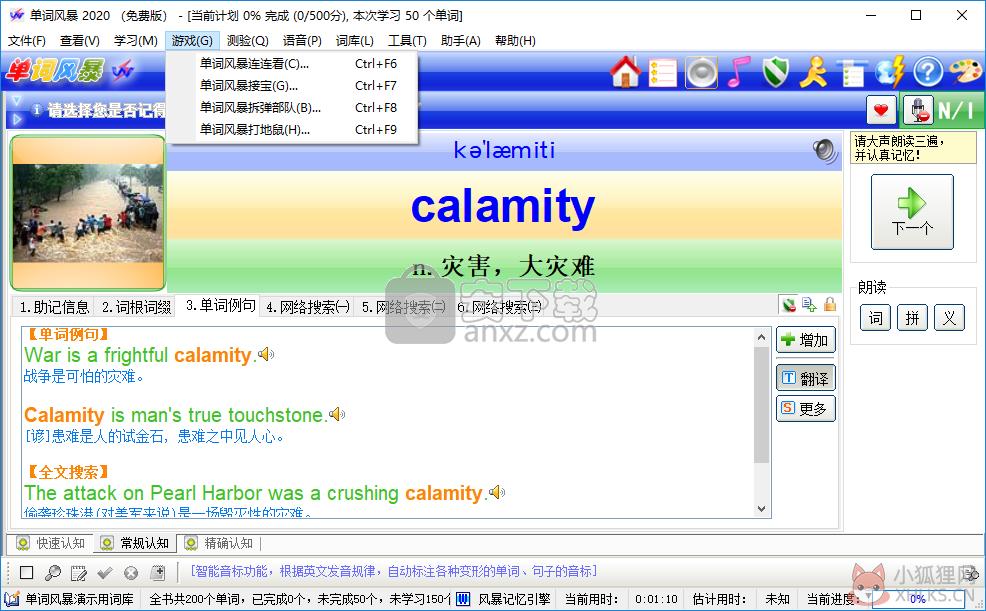
Task: Click the pink music note icon
Action: [x=739, y=72]
